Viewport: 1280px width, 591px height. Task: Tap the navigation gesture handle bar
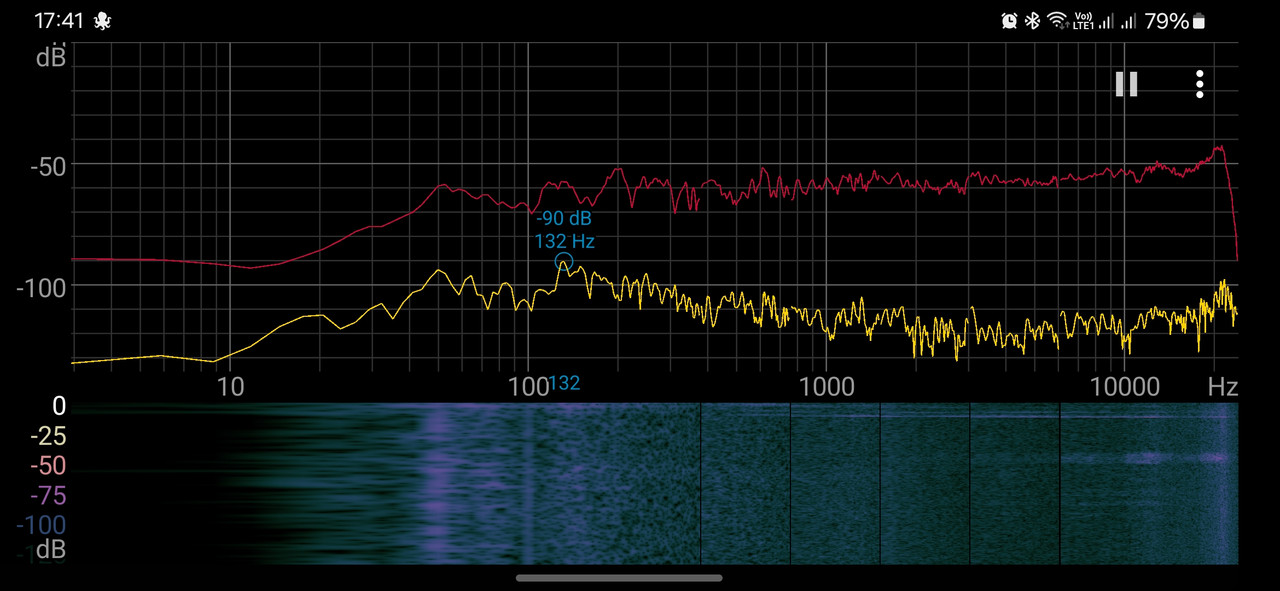pyautogui.click(x=620, y=577)
